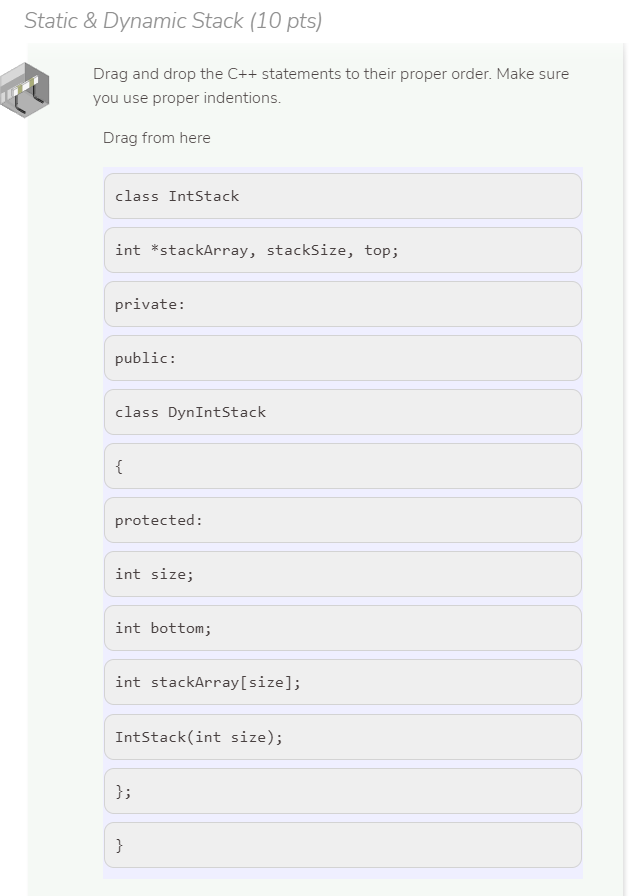638x896 pixels.
Task: Select the '};' closing brace with semicolon block
Action: pos(342,791)
